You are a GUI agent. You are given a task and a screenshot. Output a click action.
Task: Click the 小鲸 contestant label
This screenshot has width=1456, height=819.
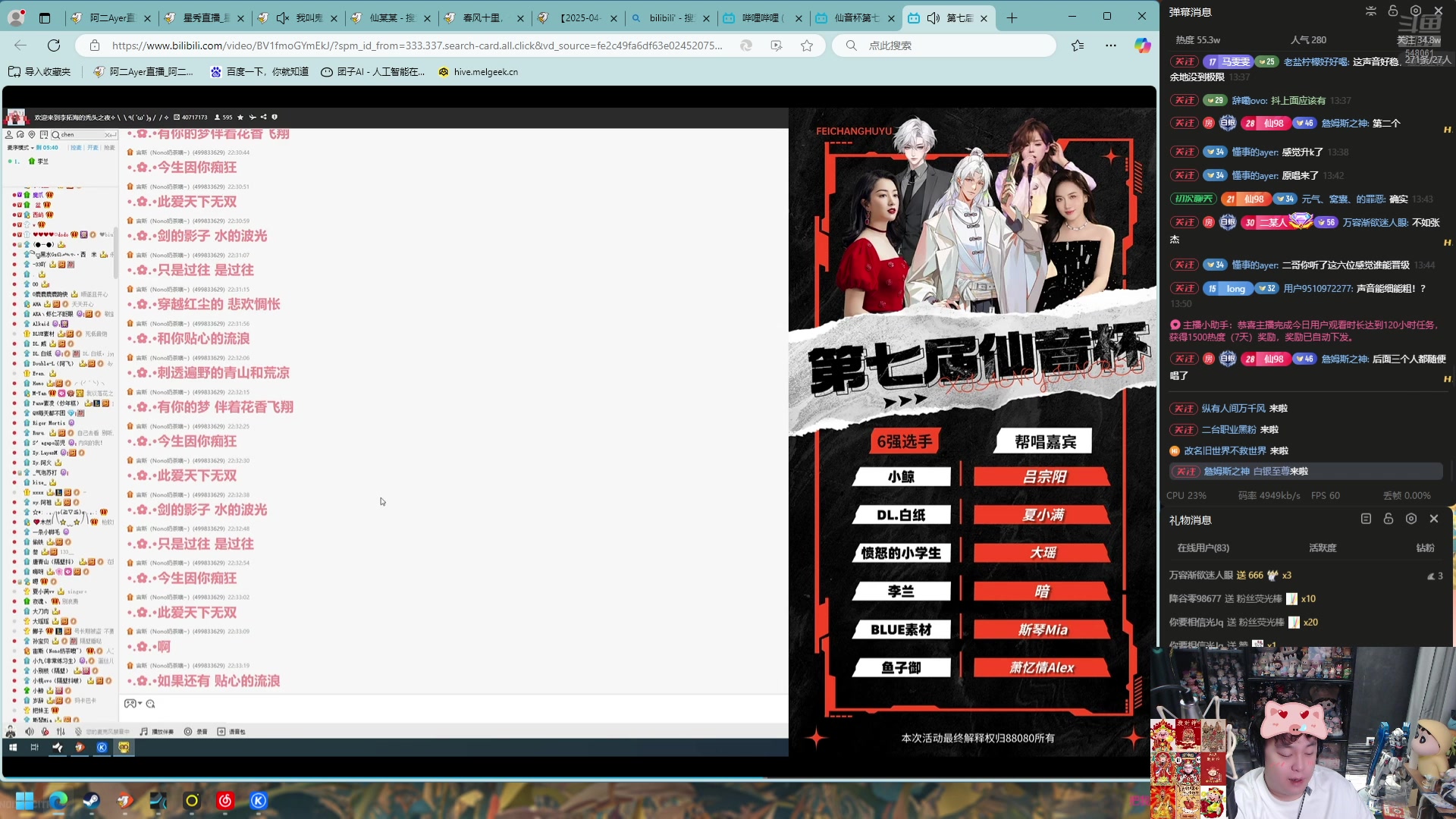click(901, 477)
